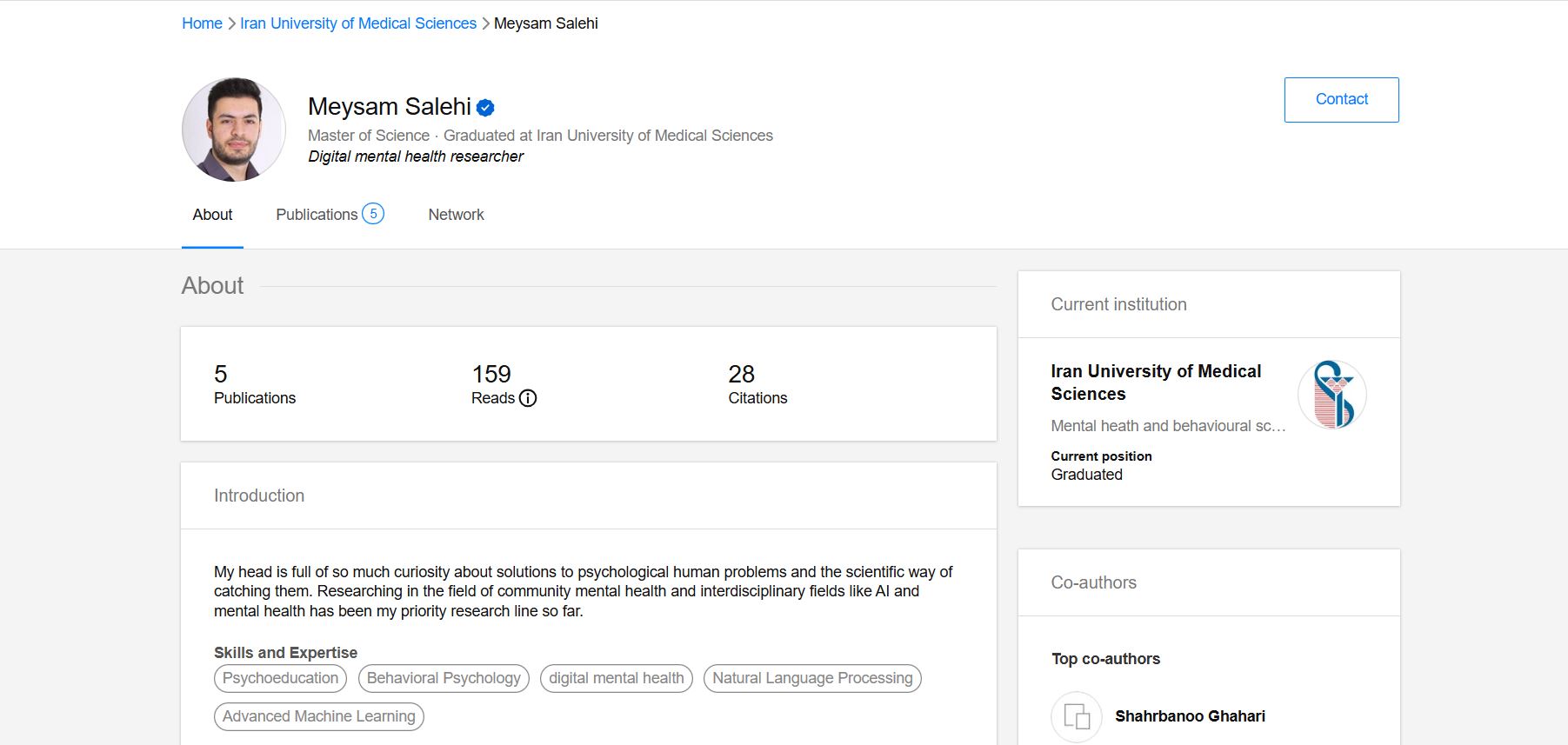Screen dimensions: 1568x745
Task: Click the 'Master of Science · Graduated' subtitle line
Action: [x=540, y=136]
